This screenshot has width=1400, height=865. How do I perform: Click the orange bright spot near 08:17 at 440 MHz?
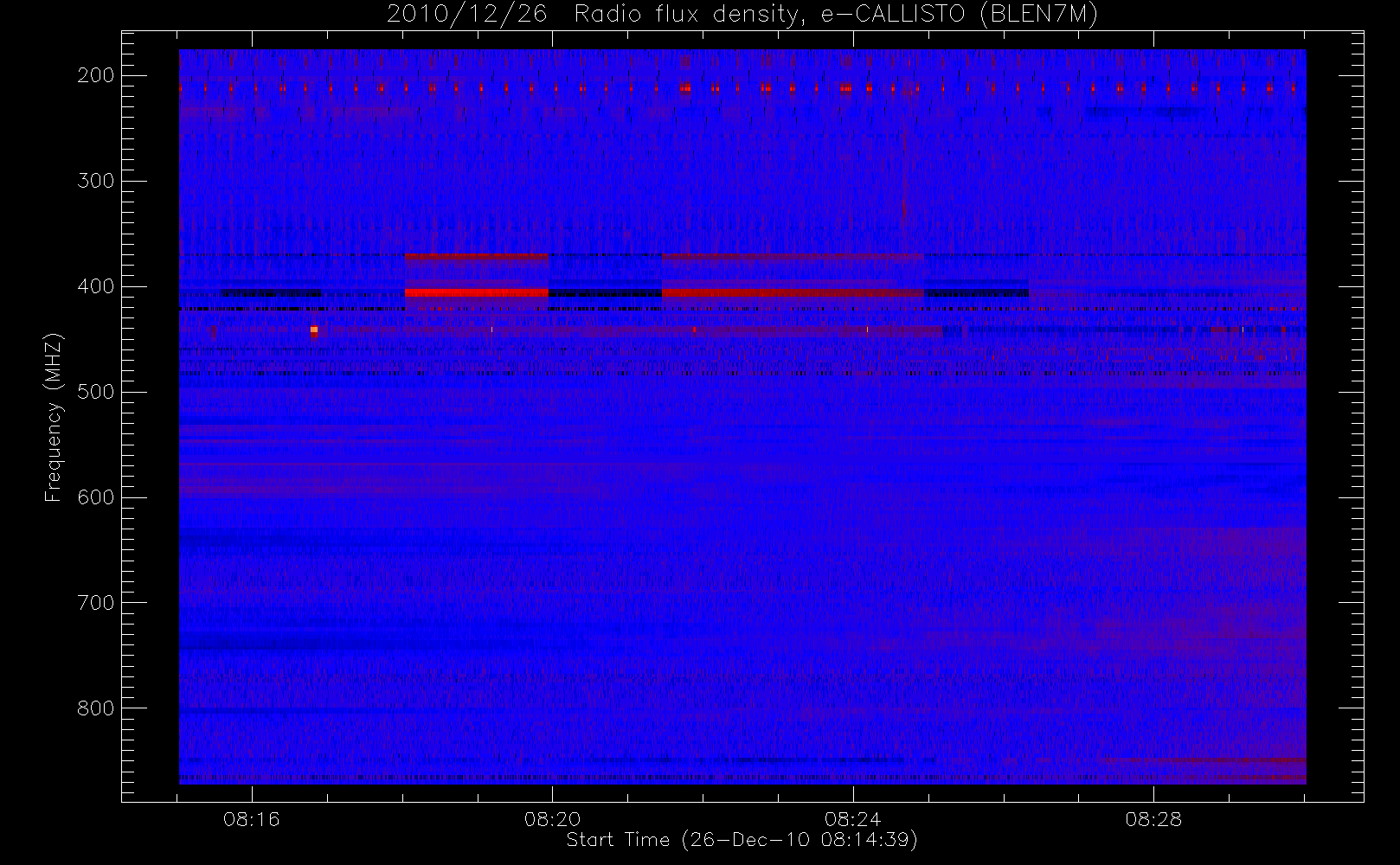pos(314,330)
